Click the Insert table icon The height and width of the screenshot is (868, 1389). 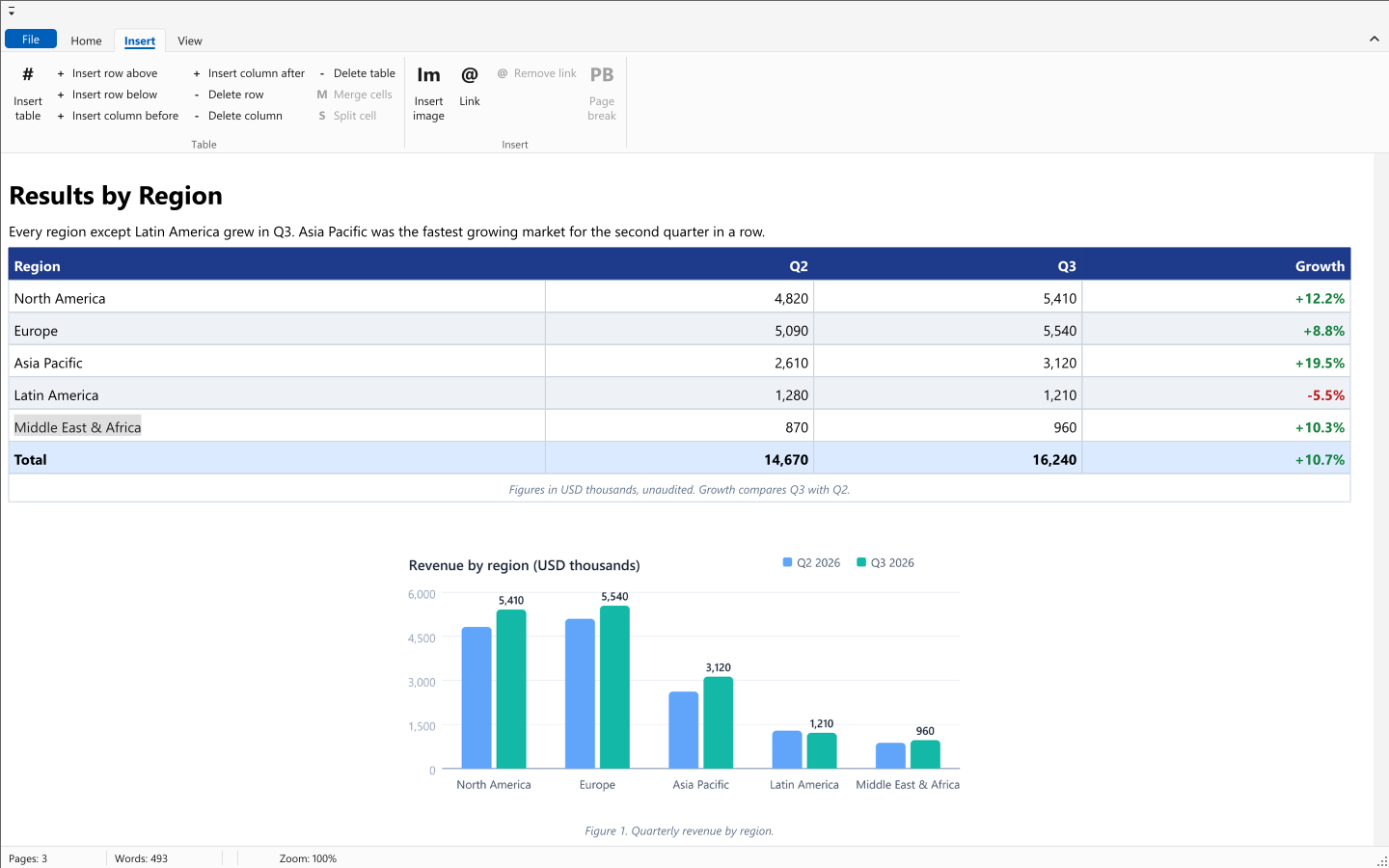[28, 74]
